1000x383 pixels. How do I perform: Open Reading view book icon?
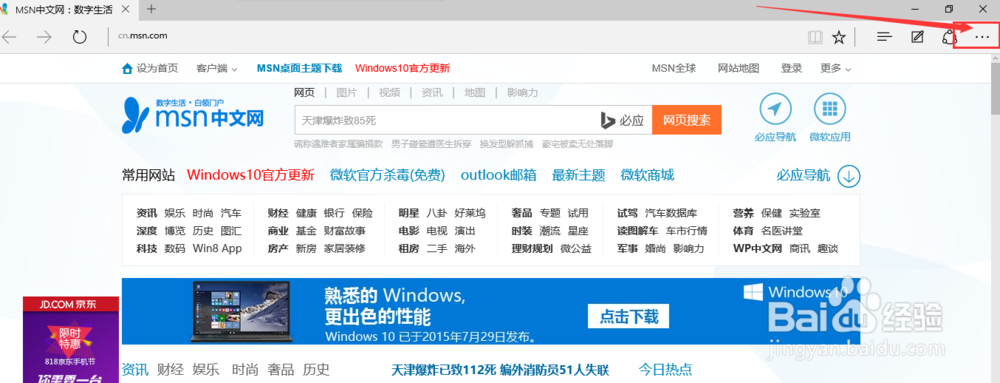click(x=815, y=37)
